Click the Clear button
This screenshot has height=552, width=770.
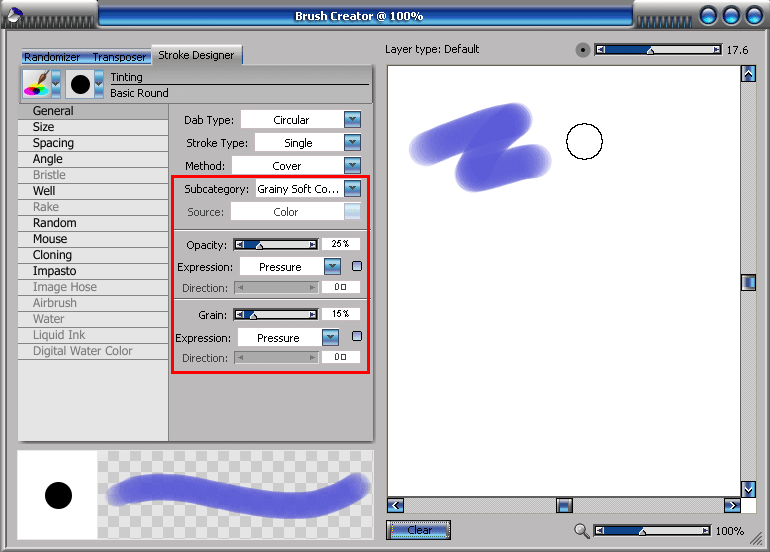[418, 530]
